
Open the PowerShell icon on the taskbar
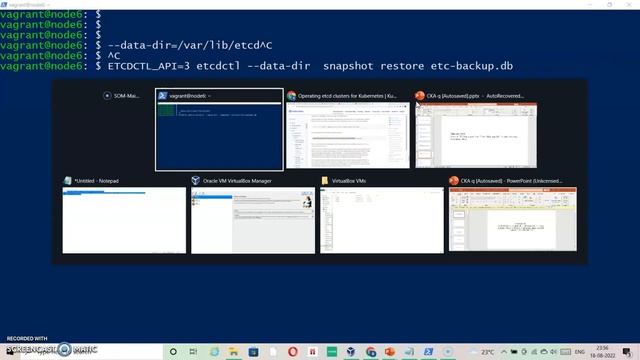pyautogui.click(x=428, y=352)
